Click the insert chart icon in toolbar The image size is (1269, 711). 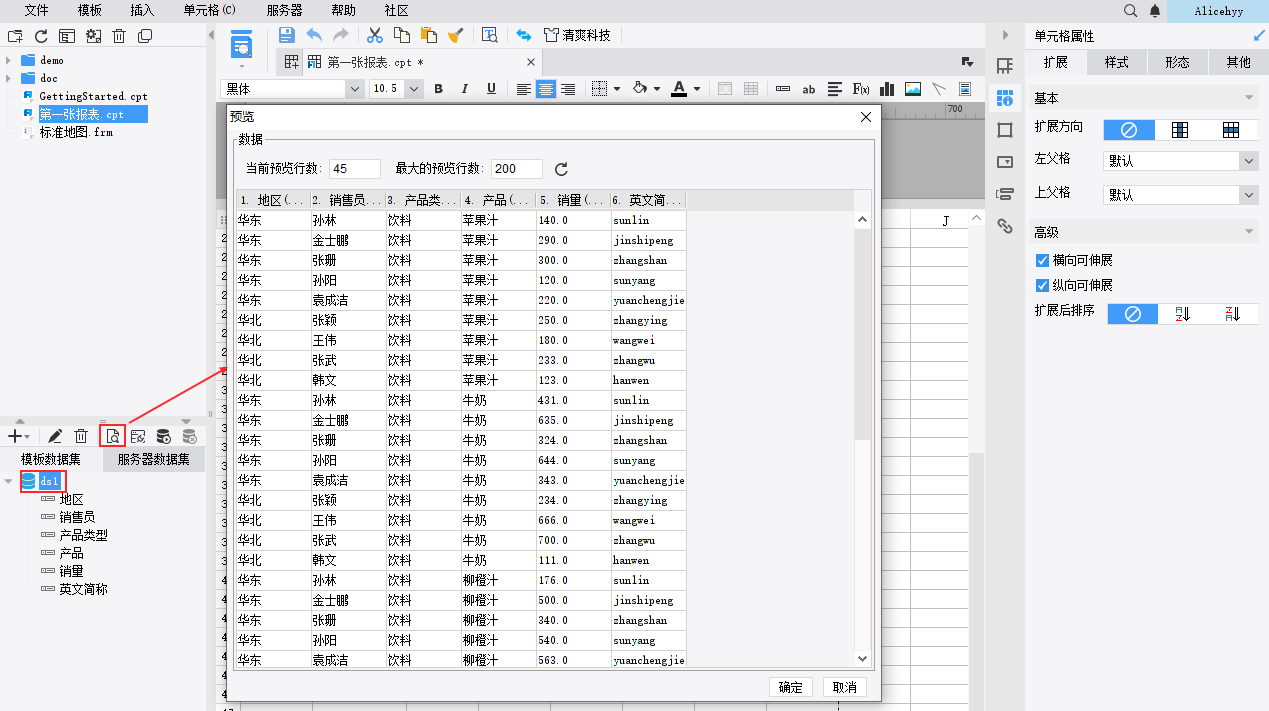886,89
